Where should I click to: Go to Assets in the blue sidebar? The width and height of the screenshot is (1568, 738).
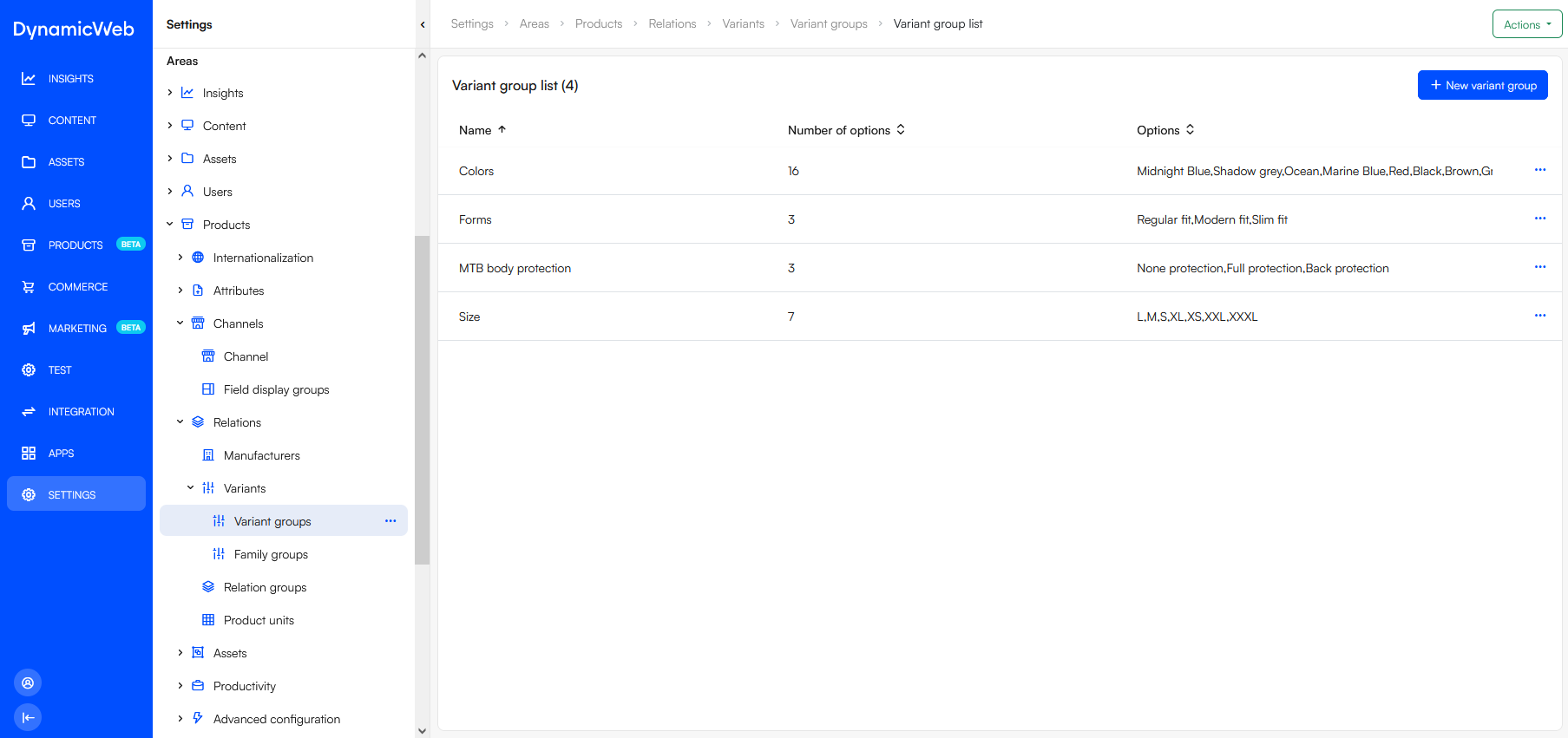click(x=76, y=162)
